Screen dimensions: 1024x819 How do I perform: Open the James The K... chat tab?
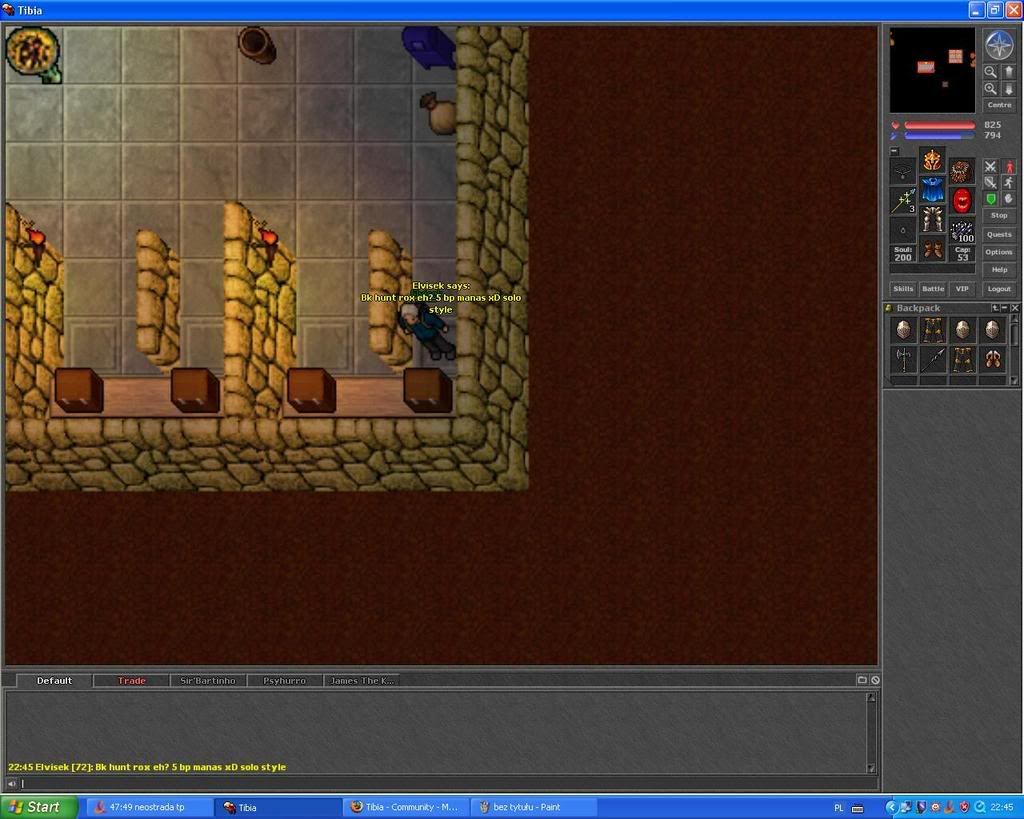click(x=361, y=681)
